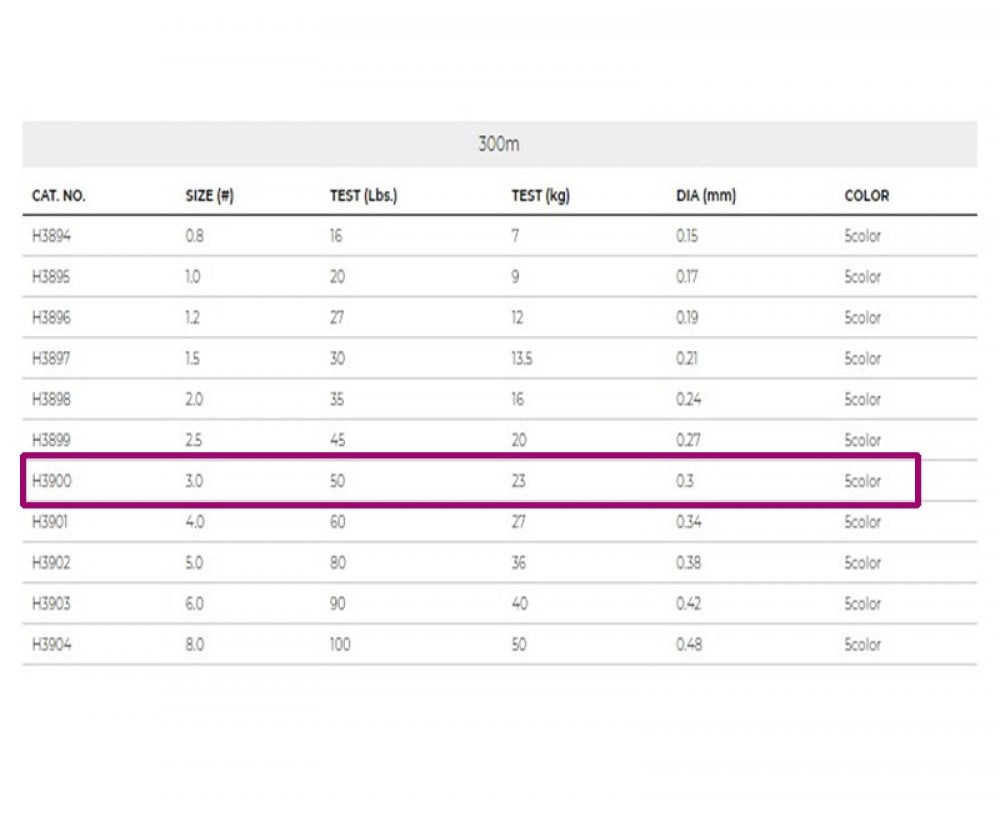This screenshot has width=1000, height=837.
Task: Click the CAT. NO. column header
Action: point(59,196)
